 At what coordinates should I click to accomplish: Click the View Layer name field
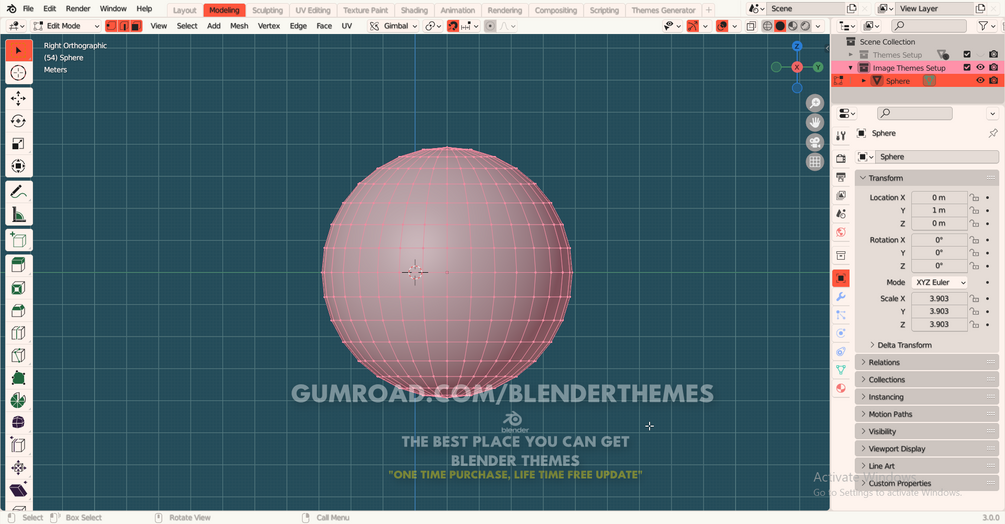[x=934, y=9]
